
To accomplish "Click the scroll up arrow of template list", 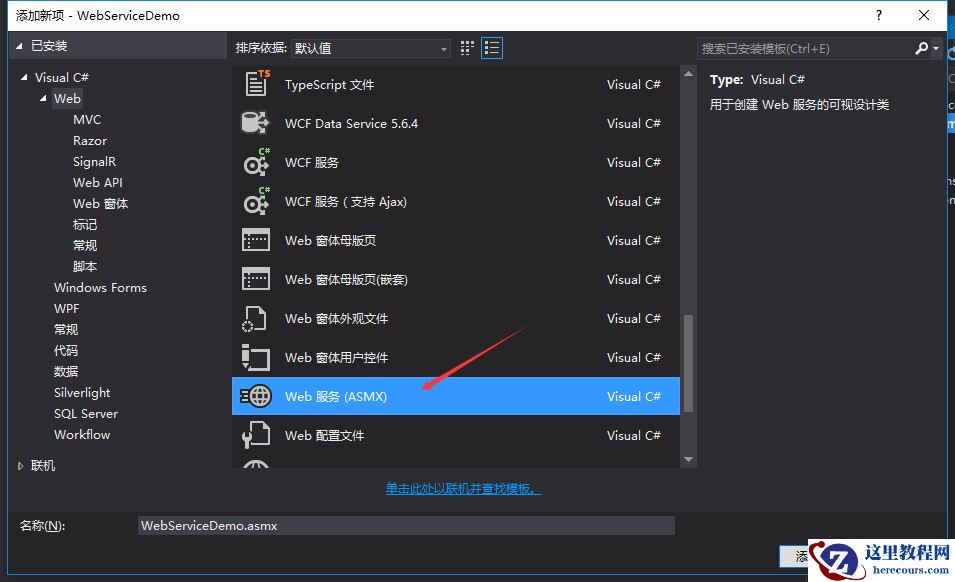I will 688,74.
